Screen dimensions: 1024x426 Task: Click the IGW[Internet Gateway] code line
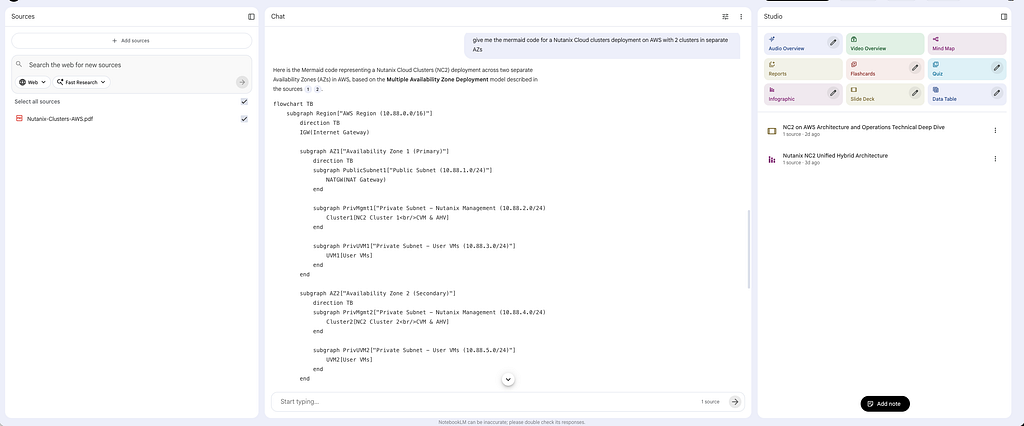(x=334, y=132)
